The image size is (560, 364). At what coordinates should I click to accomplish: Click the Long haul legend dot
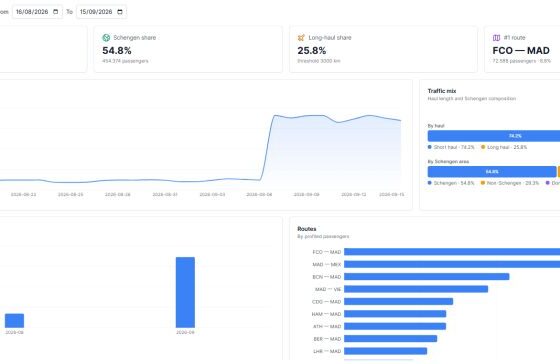[483, 147]
